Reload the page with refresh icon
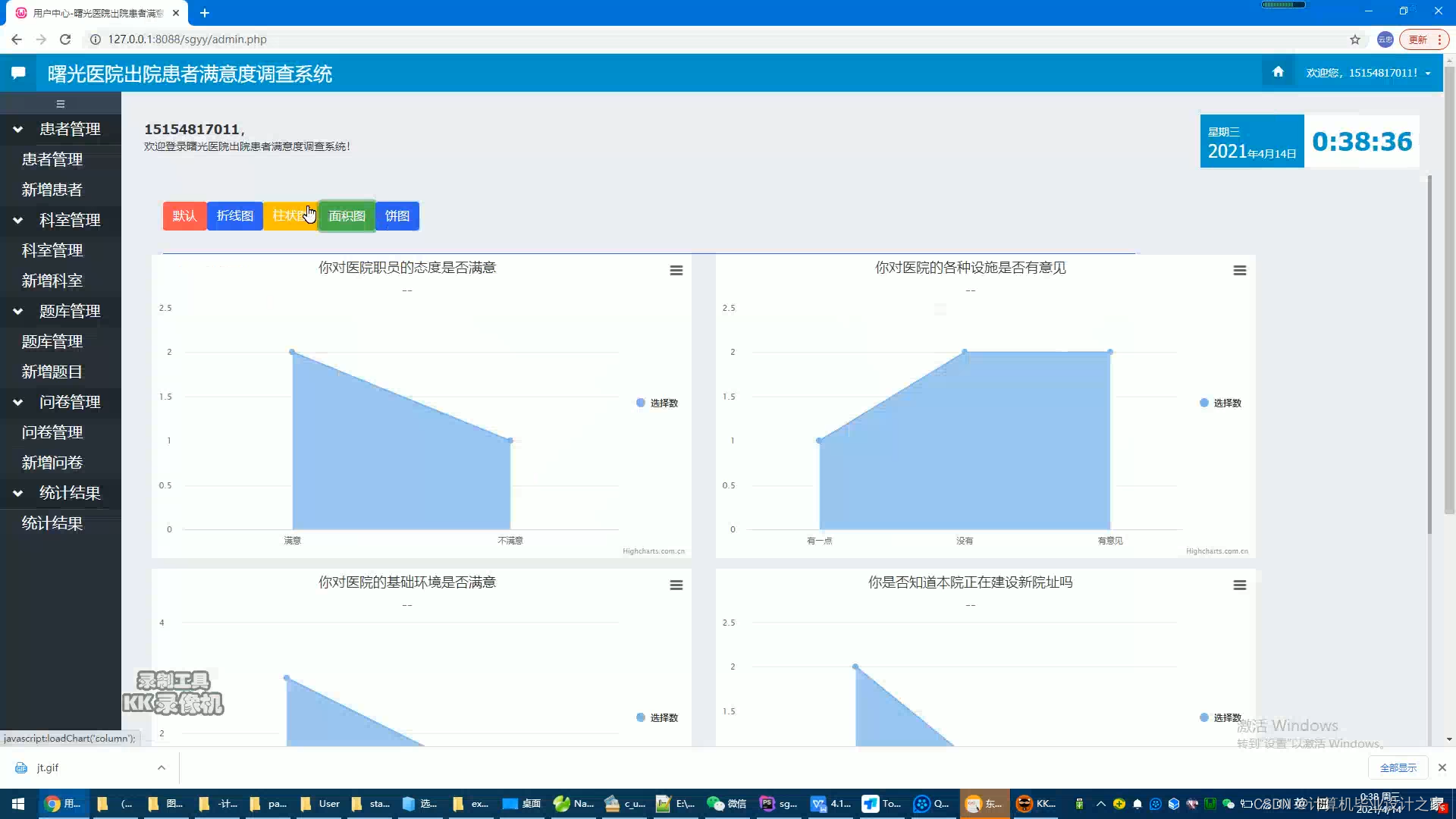Viewport: 1456px width, 819px height. [65, 39]
